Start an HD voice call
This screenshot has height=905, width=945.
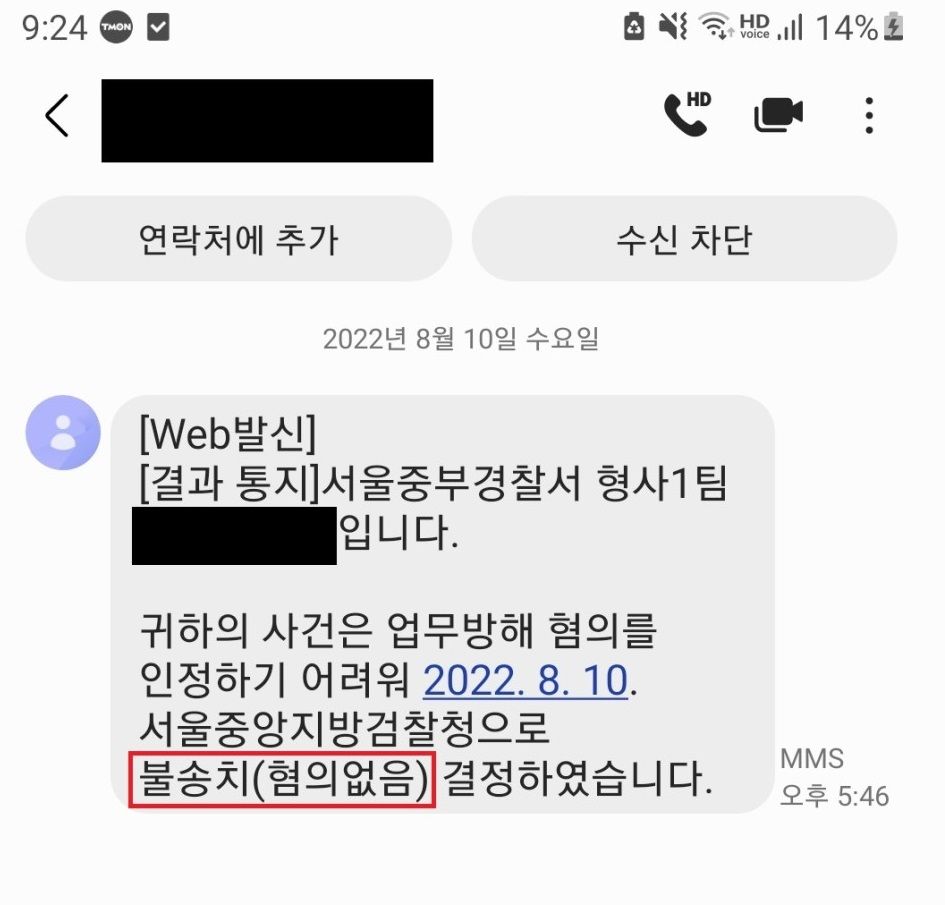(687, 114)
